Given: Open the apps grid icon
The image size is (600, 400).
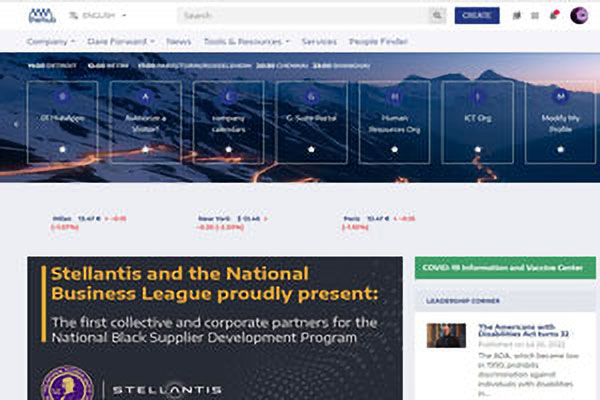Looking at the screenshot, I should pos(535,16).
